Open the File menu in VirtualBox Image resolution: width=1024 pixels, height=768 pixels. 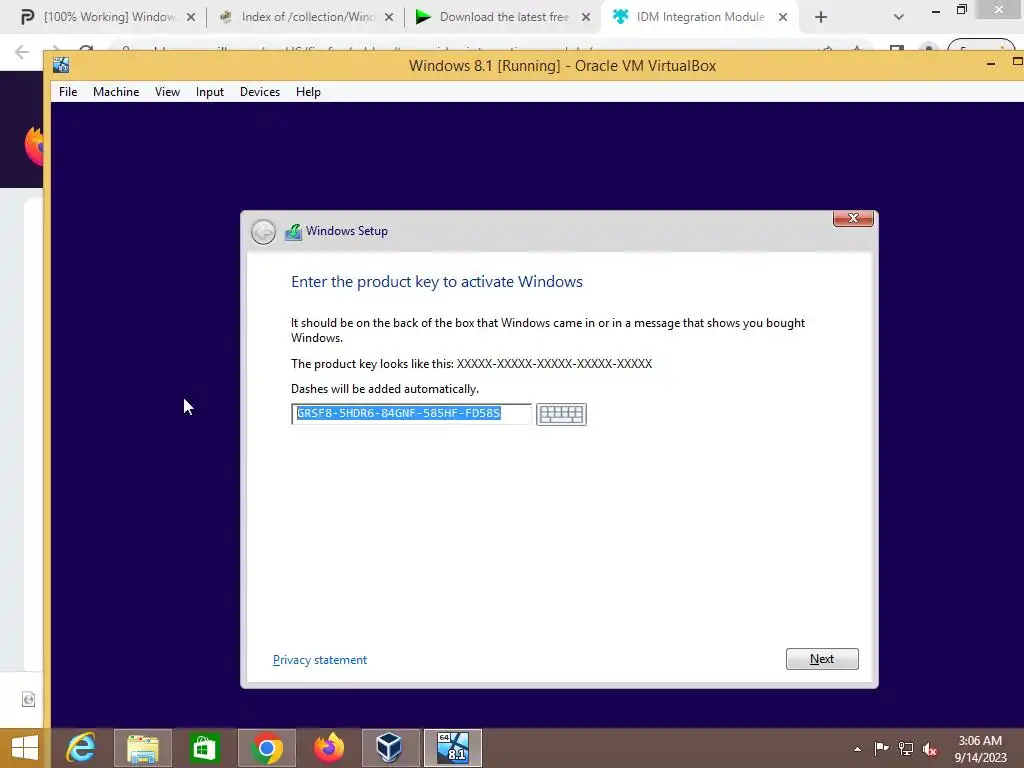point(68,92)
